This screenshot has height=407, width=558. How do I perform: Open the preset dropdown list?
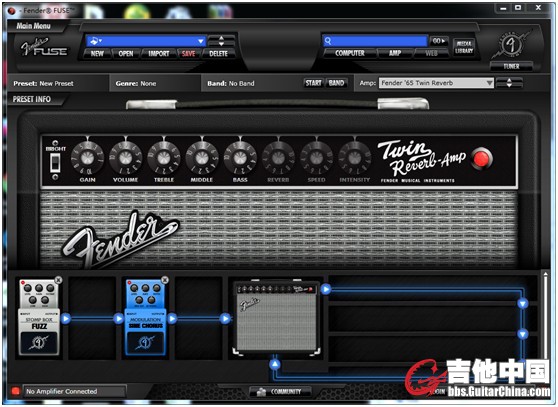tap(201, 41)
